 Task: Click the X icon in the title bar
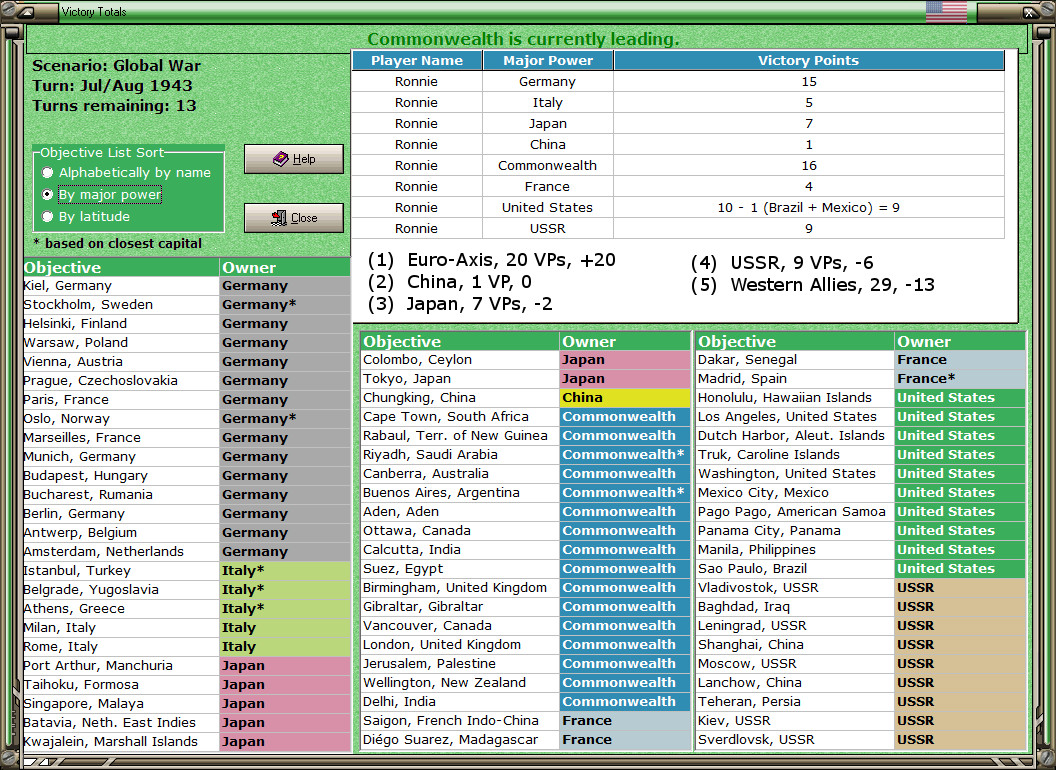point(1028,12)
